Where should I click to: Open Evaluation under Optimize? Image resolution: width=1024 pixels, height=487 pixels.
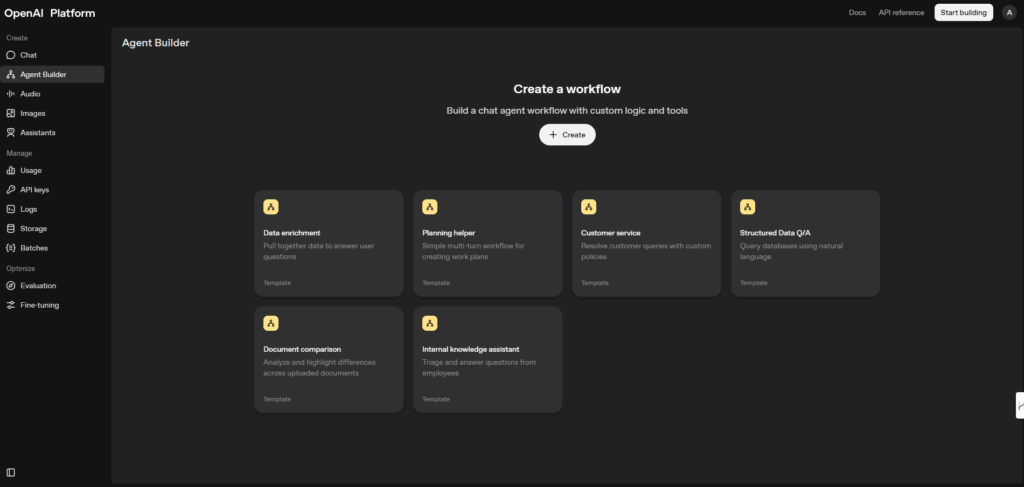point(38,286)
